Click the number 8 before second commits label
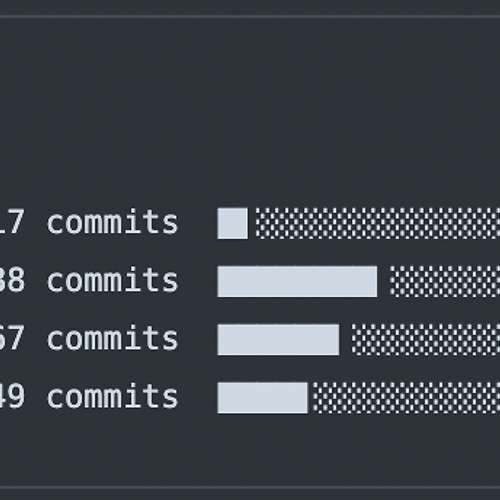This screenshot has height=500, width=500. (16, 280)
